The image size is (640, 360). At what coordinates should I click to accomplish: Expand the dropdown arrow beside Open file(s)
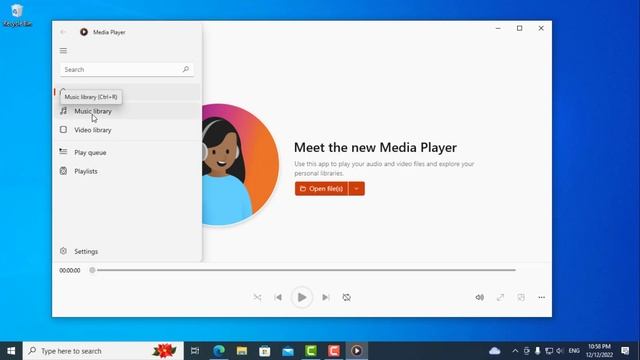[x=356, y=189]
